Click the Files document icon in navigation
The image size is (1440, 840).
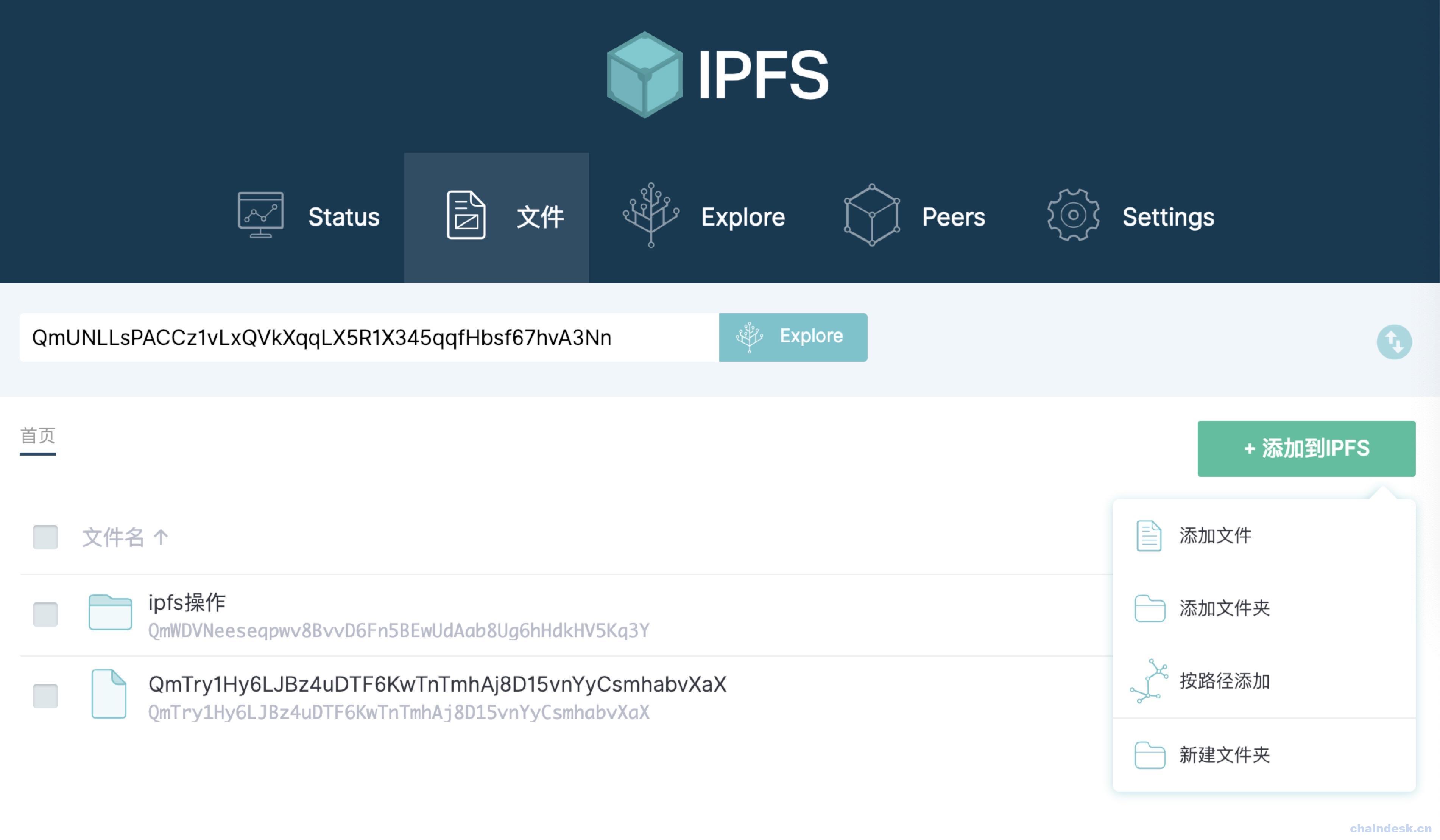(x=466, y=215)
